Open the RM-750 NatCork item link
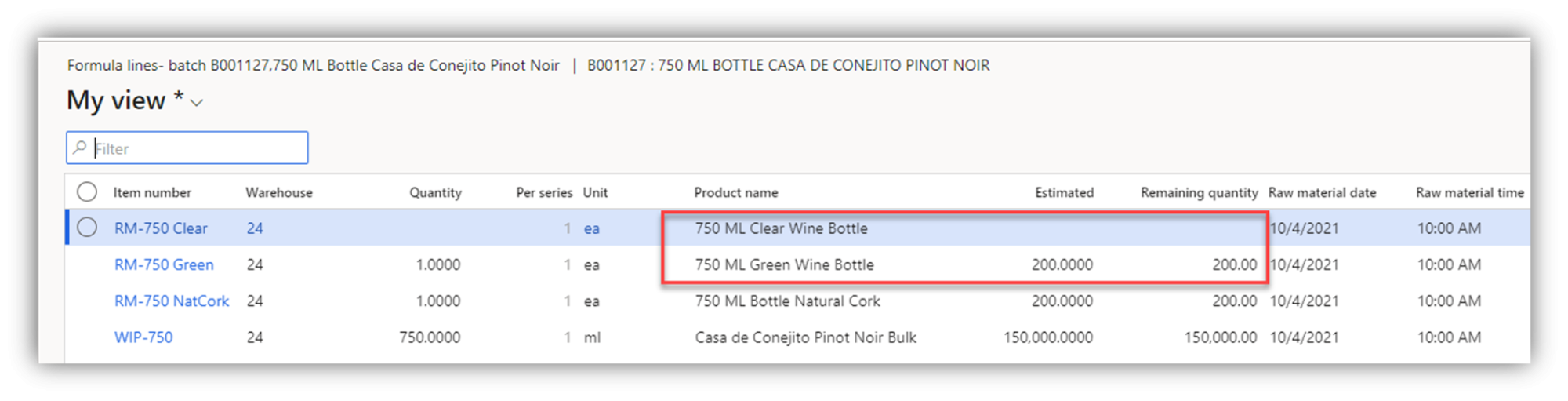The width and height of the screenshot is (1568, 401). pyautogui.click(x=172, y=301)
